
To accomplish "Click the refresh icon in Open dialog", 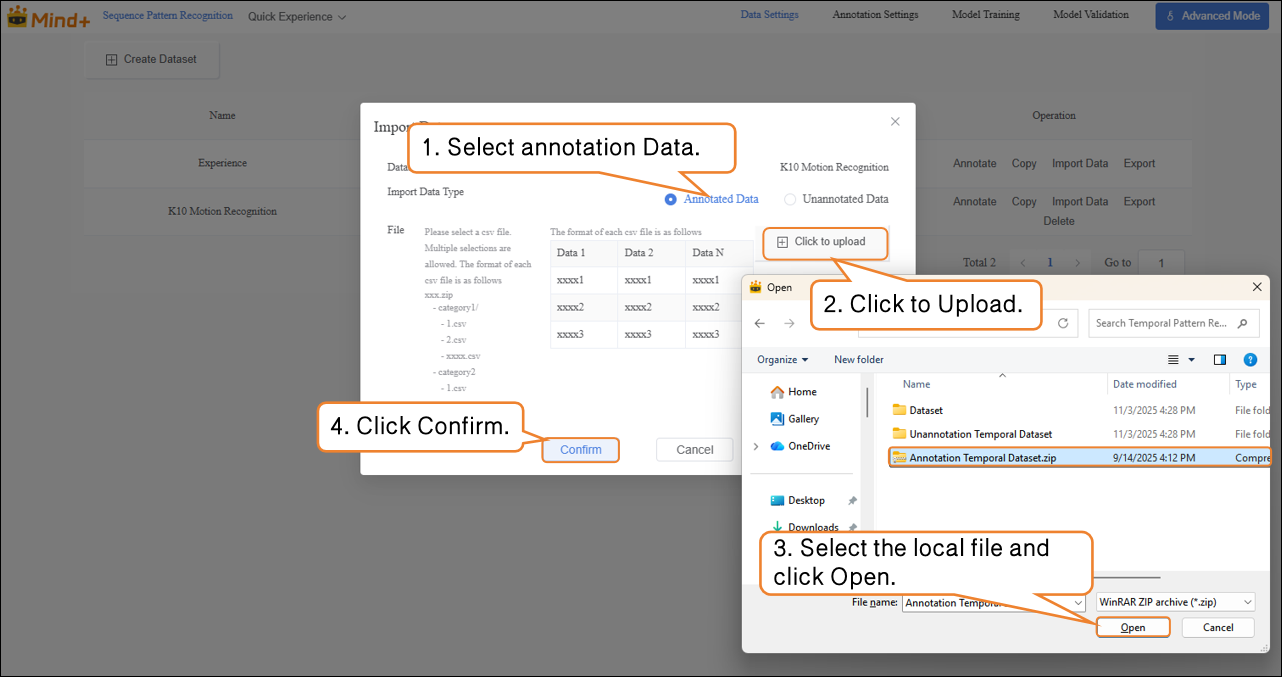I will point(1062,323).
